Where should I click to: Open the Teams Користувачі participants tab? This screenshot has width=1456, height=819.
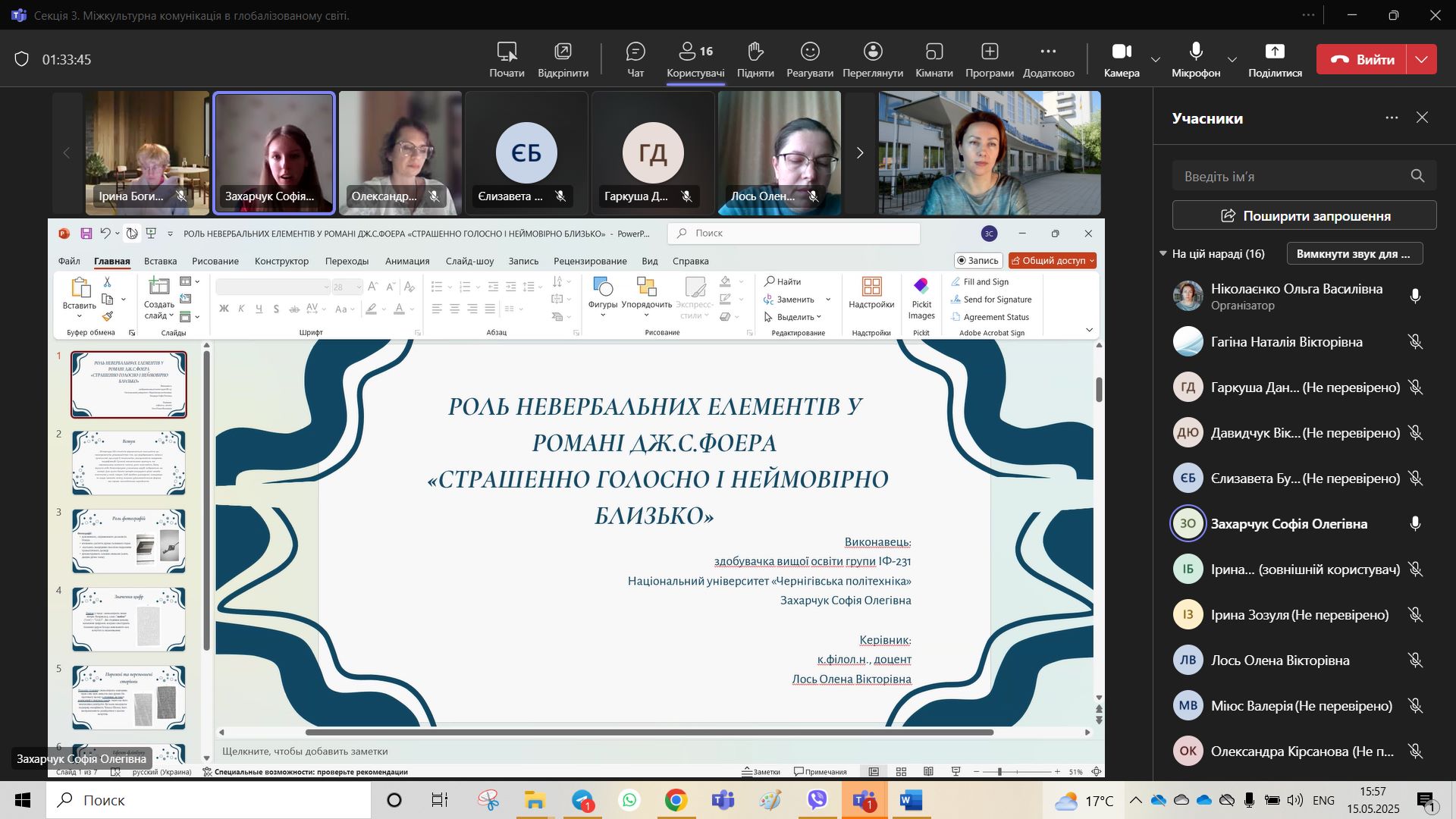(x=695, y=59)
